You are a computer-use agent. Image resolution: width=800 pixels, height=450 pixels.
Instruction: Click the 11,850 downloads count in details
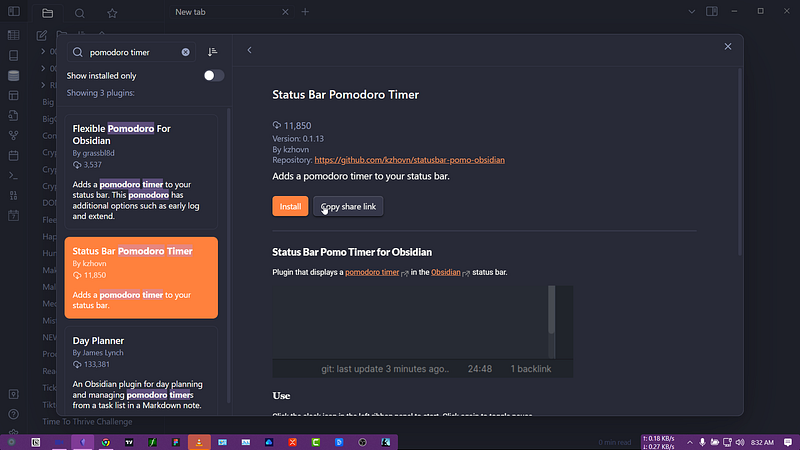[x=292, y=126]
